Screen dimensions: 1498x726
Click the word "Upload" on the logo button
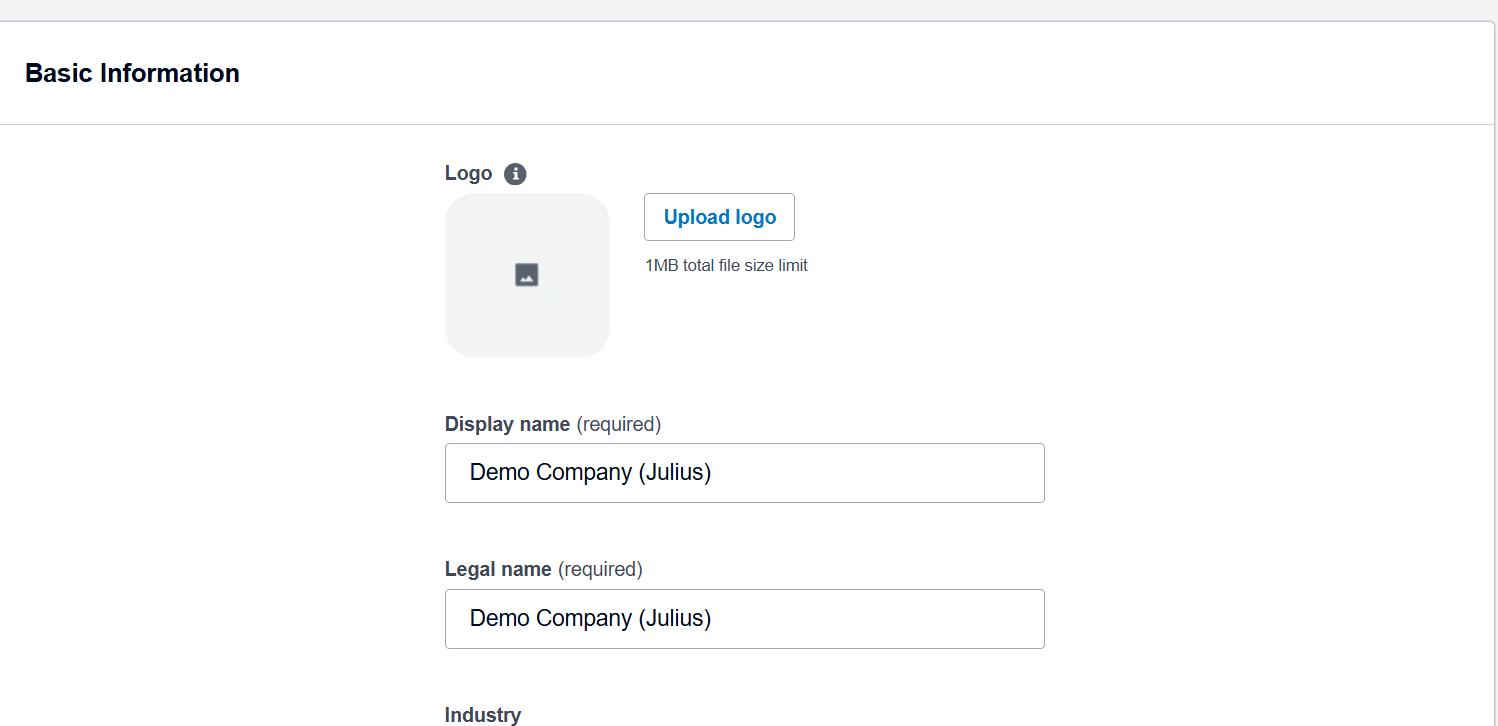(696, 217)
